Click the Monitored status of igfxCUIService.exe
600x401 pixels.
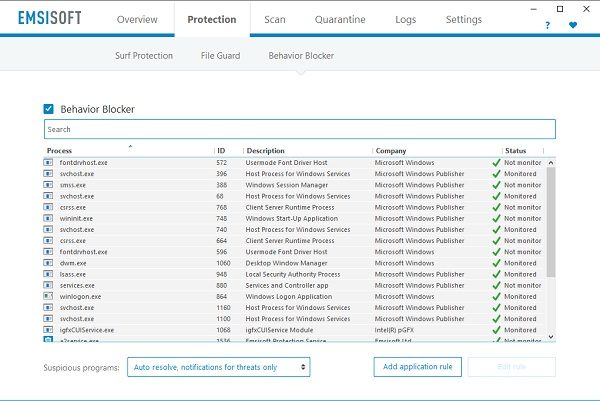[520, 329]
